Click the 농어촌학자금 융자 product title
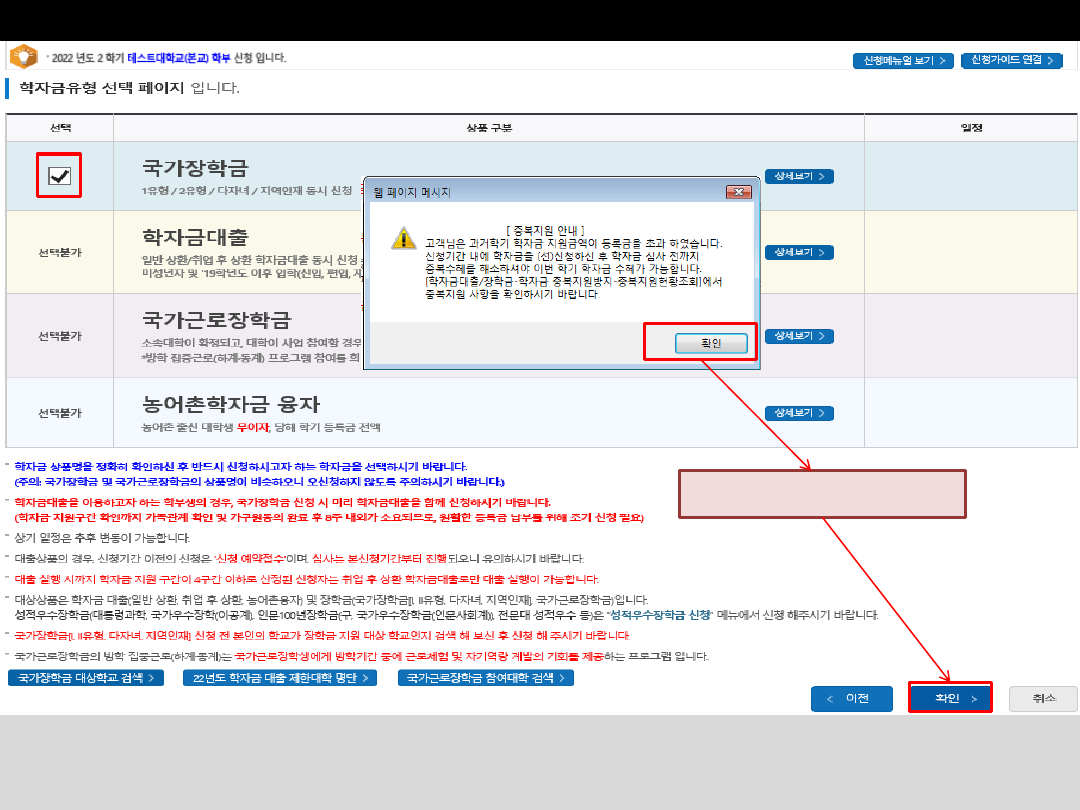 coord(231,405)
